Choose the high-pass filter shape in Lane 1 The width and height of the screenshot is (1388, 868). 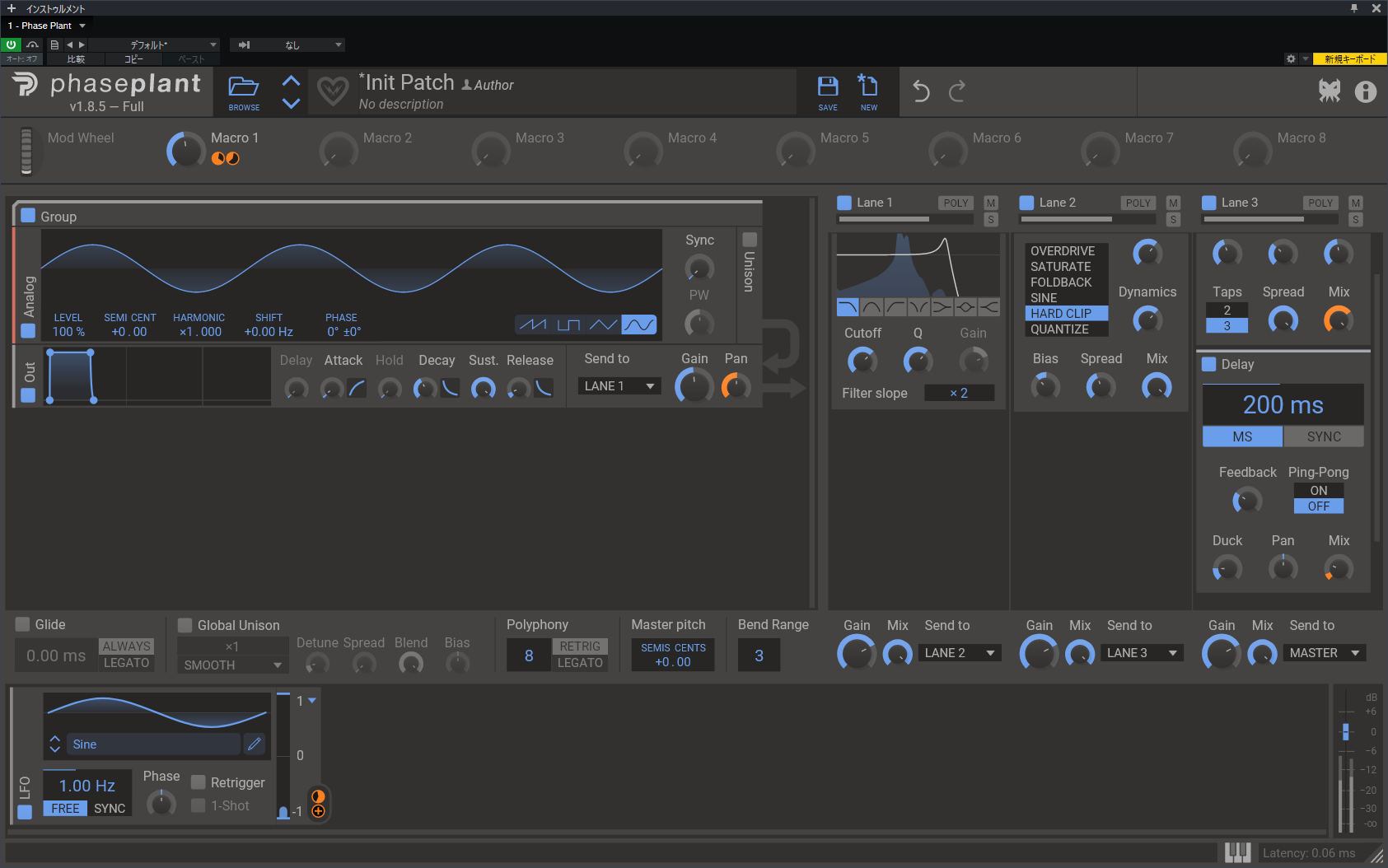[895, 307]
